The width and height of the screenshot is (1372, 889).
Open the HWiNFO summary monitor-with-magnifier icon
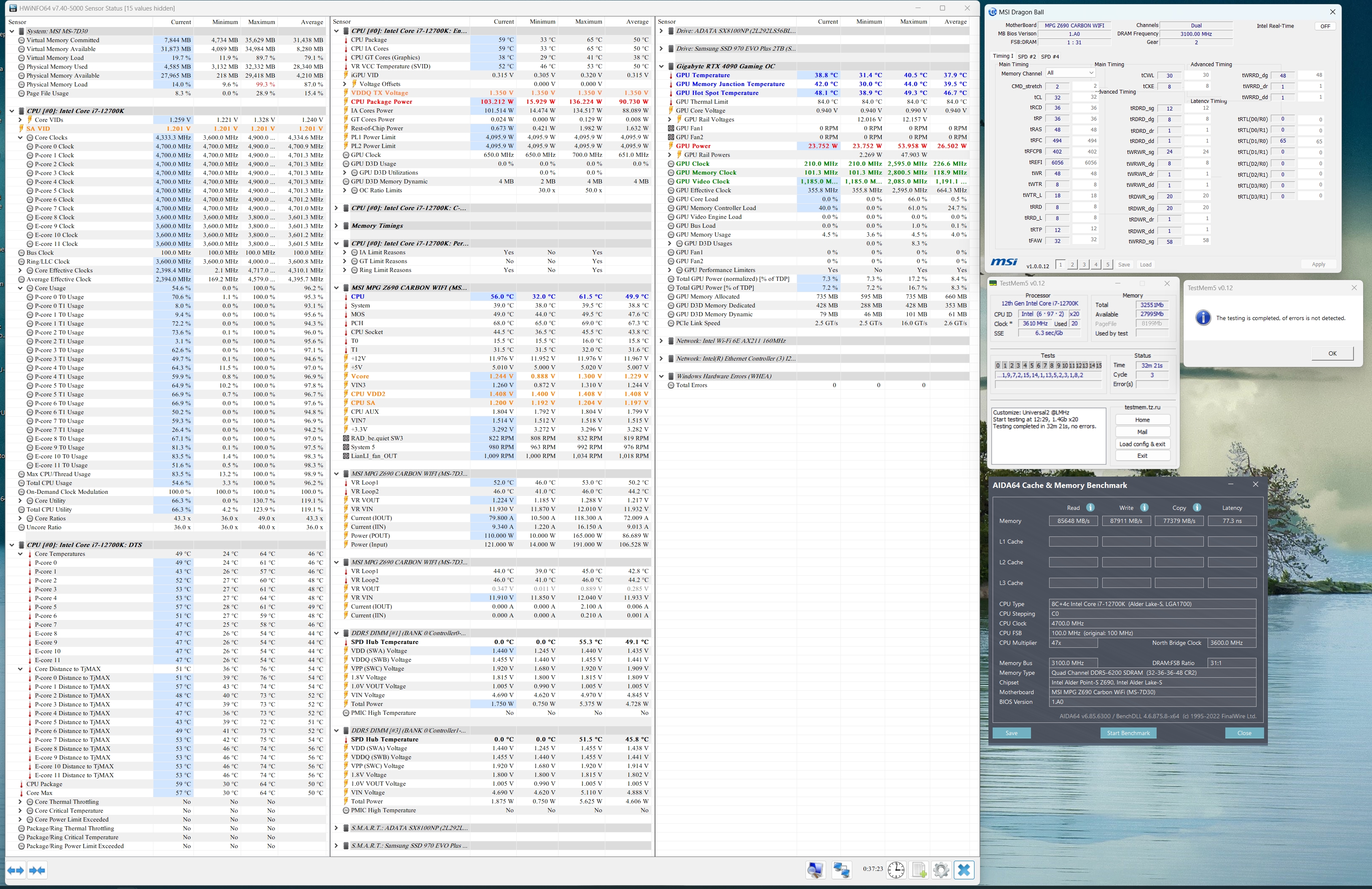tap(815, 869)
